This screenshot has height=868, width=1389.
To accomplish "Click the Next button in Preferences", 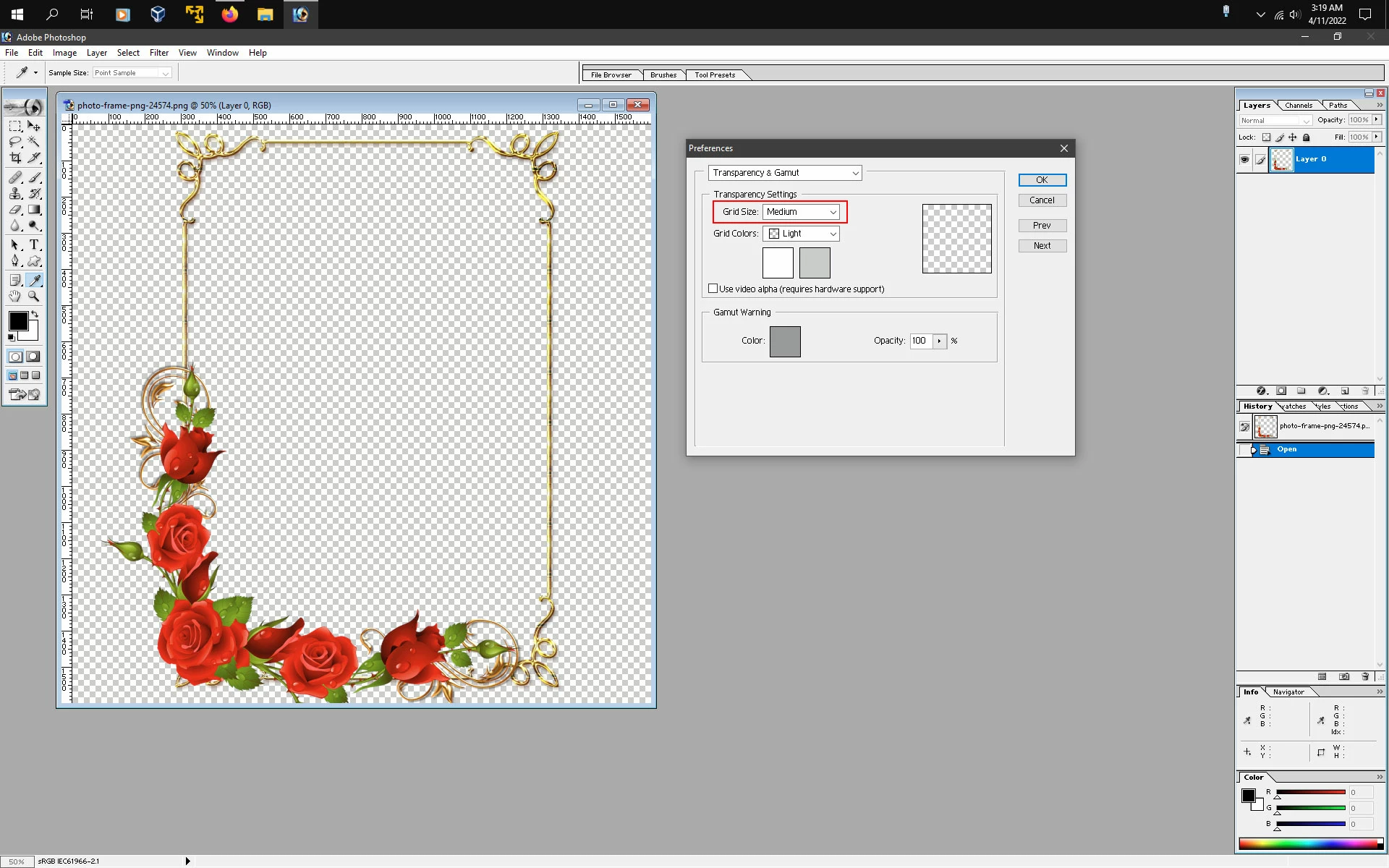I will coord(1042,246).
